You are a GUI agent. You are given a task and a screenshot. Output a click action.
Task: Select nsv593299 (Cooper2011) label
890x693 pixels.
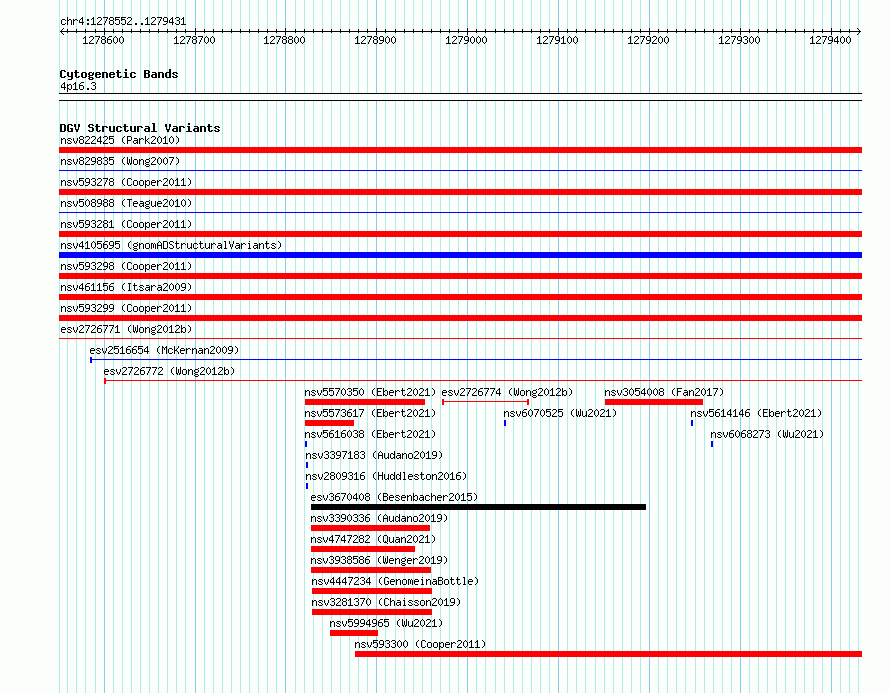tap(126, 308)
